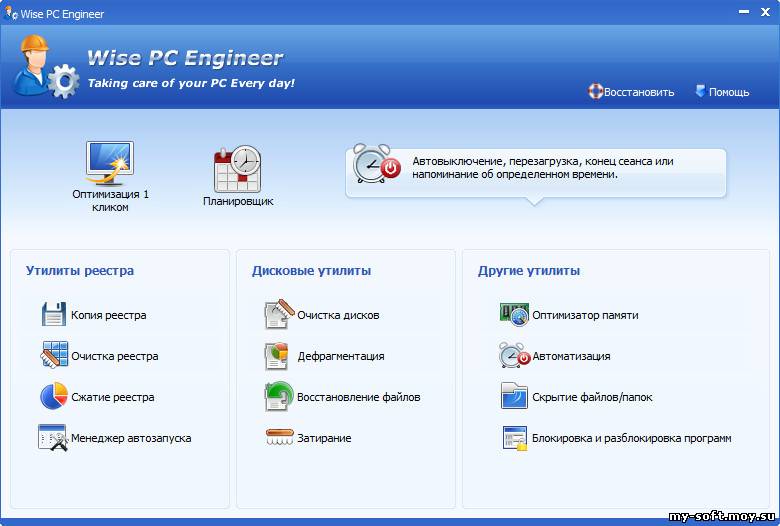
Task: Click the Копия реестра floppy disk icon
Action: click(54, 314)
